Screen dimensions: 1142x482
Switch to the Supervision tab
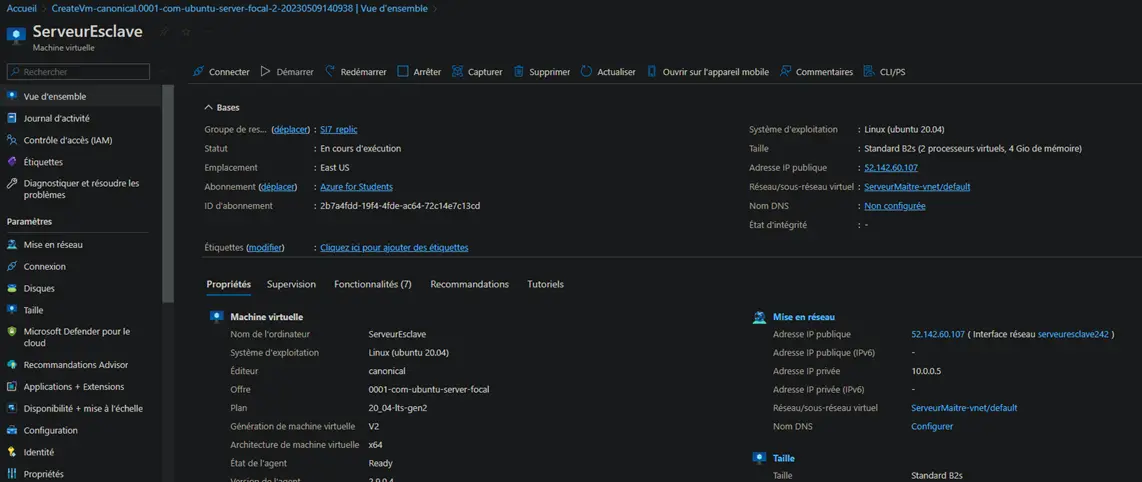point(291,284)
